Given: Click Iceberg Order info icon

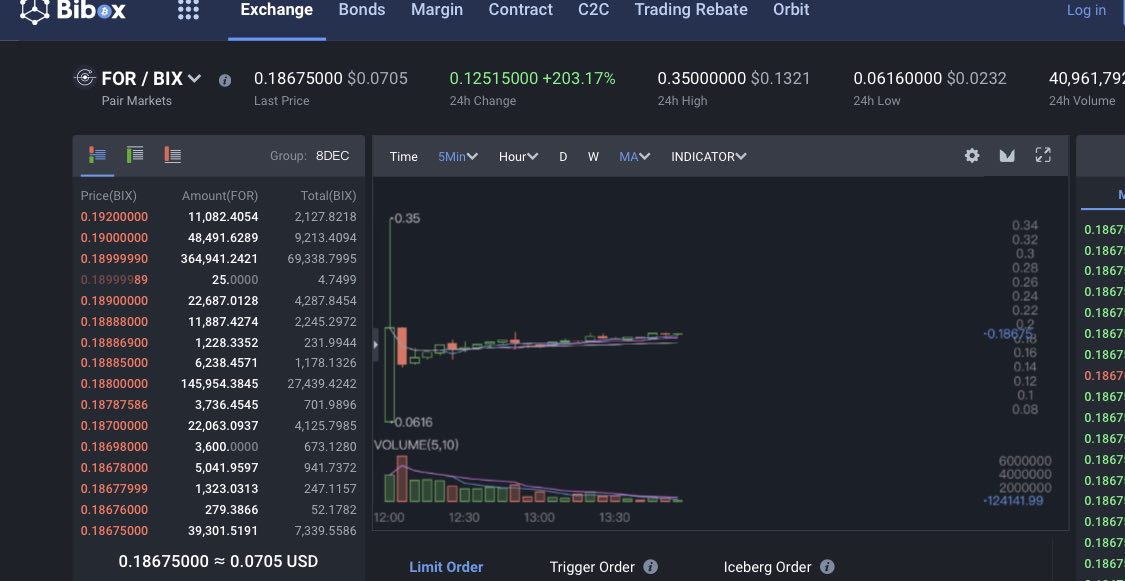Looking at the screenshot, I should (x=827, y=567).
